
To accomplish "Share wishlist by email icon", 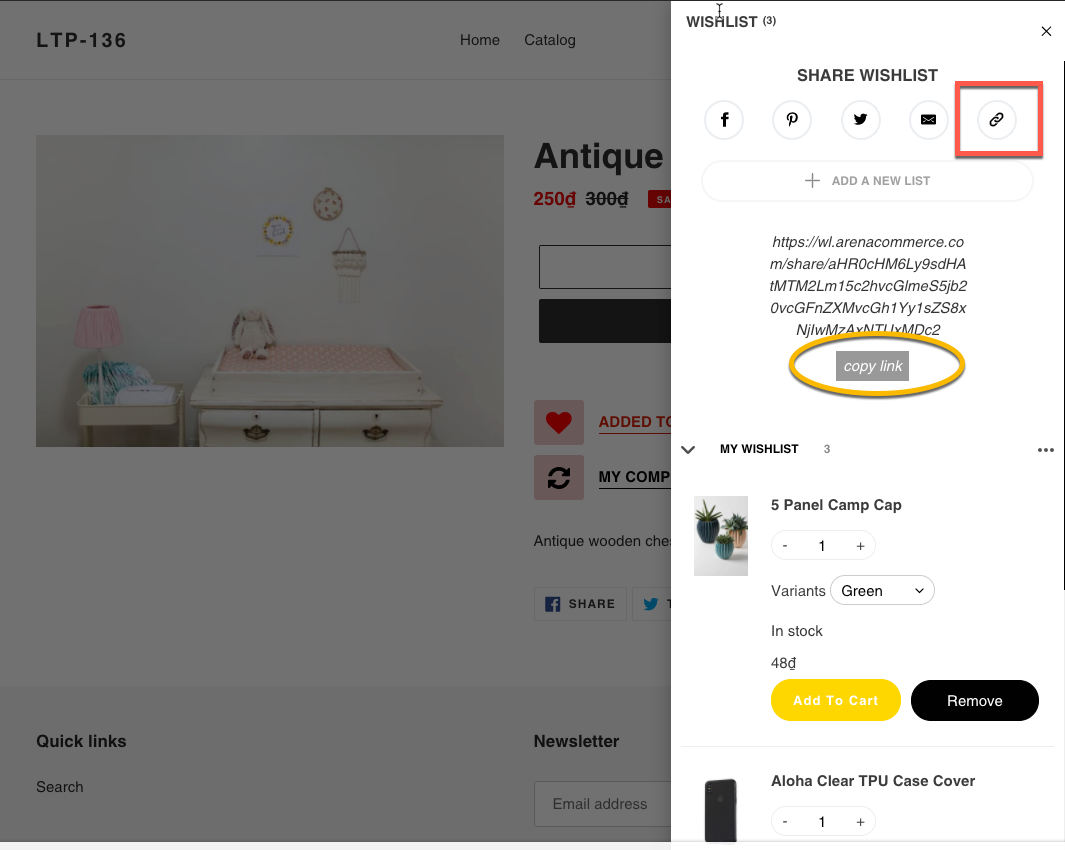I will point(928,120).
